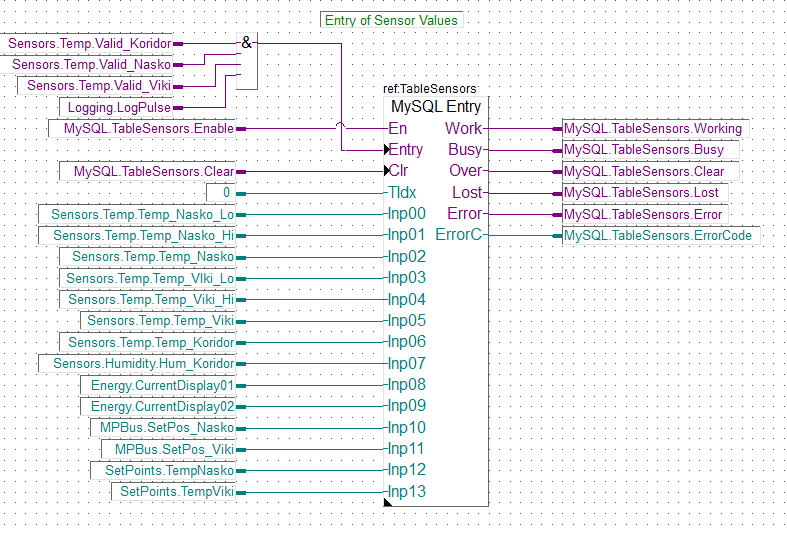Image resolution: width=787 pixels, height=533 pixels.
Task: Select MySQL.TableSensors.Busy output variable
Action: click(x=651, y=150)
